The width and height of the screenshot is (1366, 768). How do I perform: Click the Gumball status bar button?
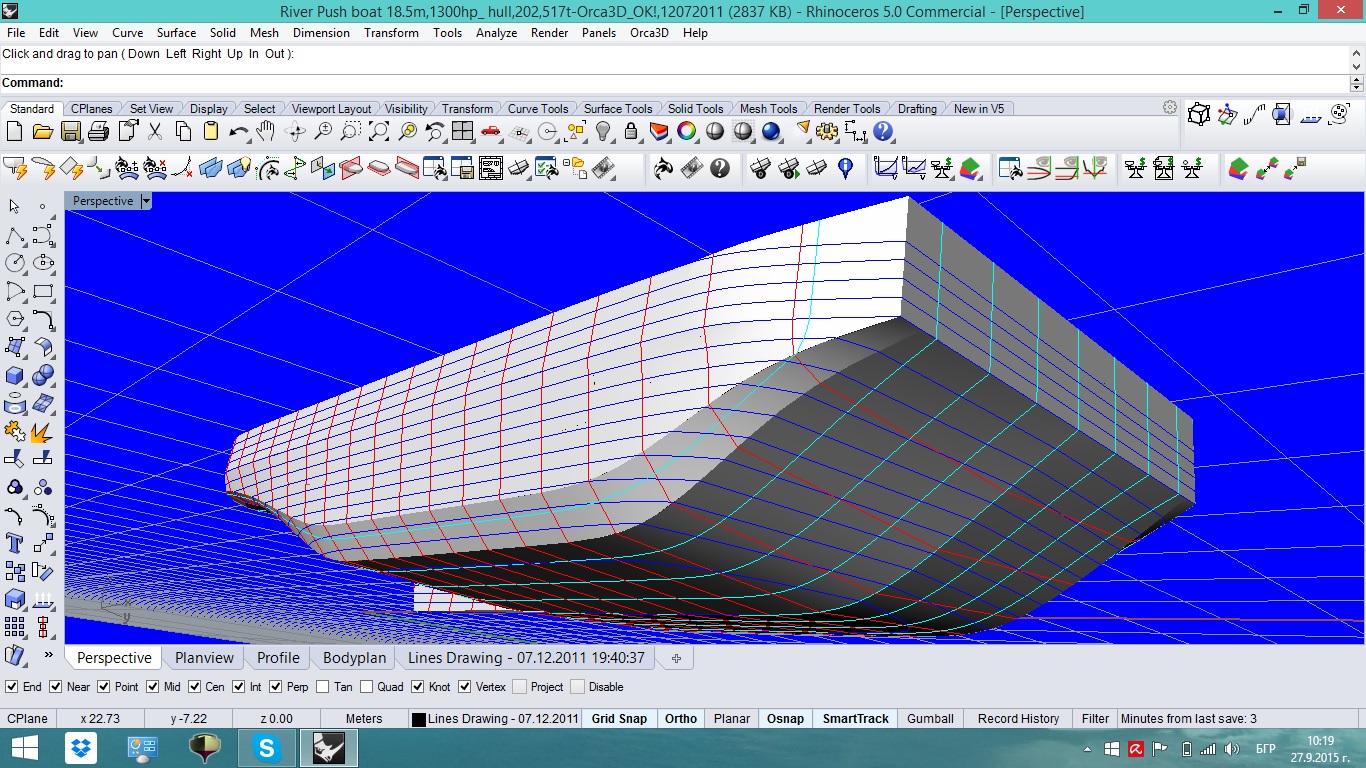[x=930, y=718]
